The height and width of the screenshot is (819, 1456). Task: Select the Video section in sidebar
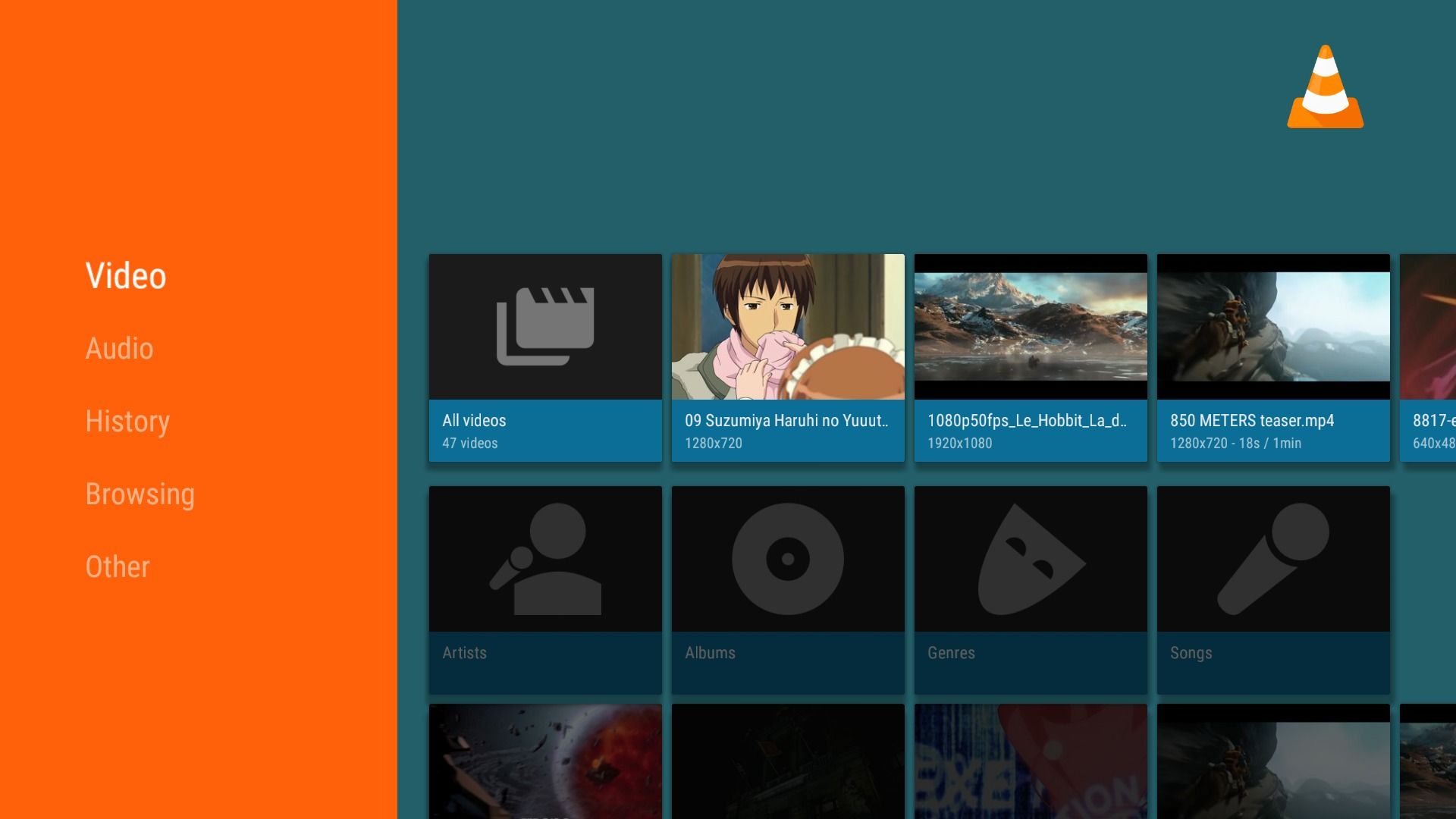pyautogui.click(x=125, y=276)
